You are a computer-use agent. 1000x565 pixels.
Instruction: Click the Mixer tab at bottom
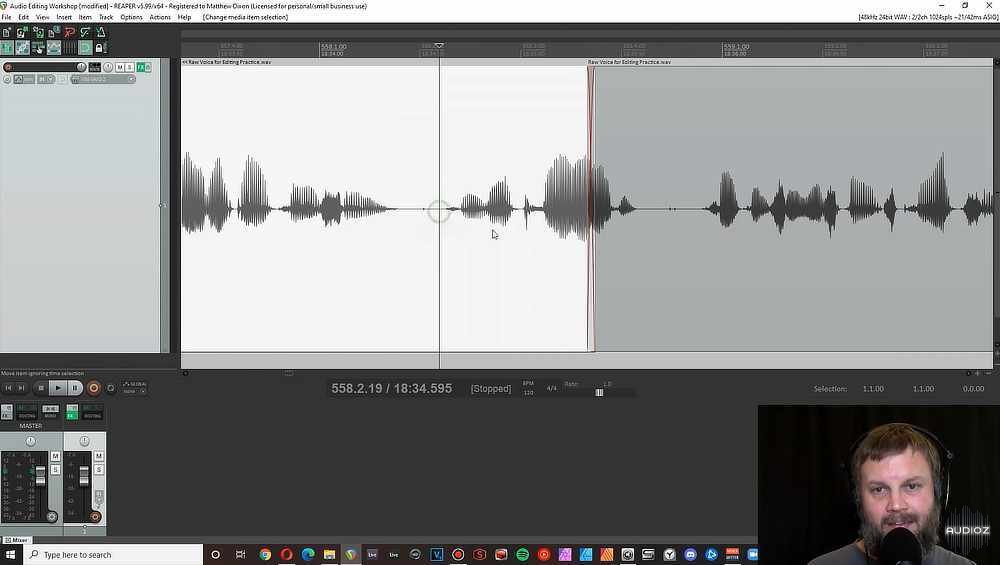click(x=16, y=540)
